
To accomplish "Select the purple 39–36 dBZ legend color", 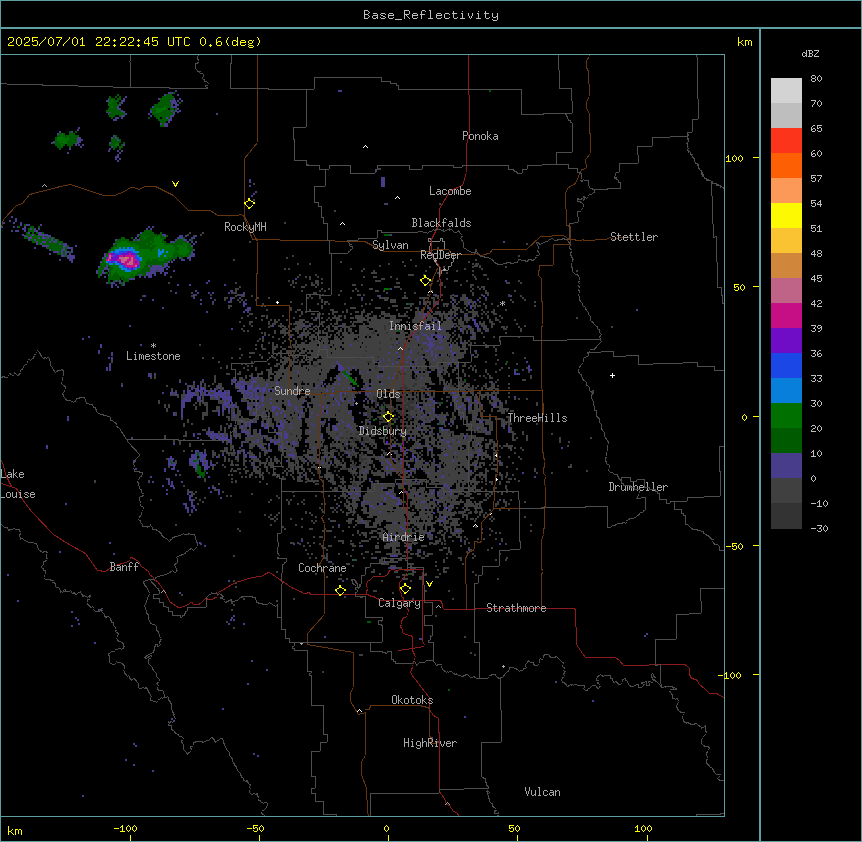I will (x=786, y=341).
